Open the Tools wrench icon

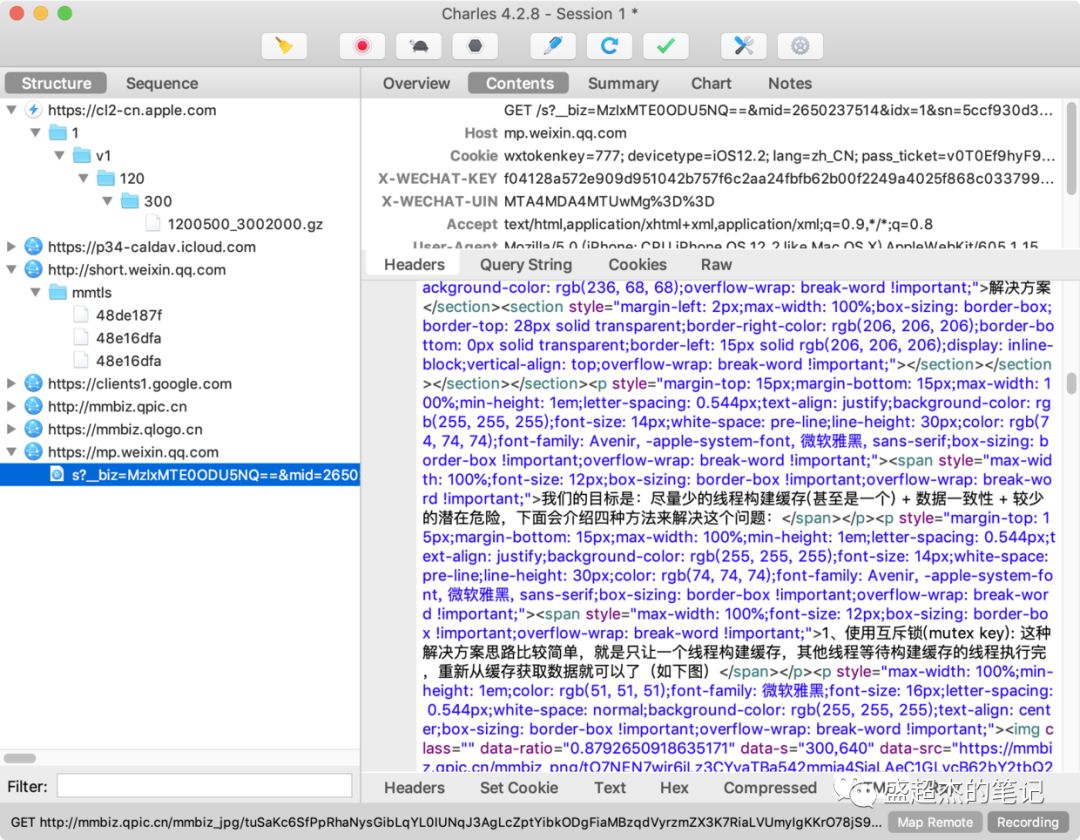tap(743, 46)
